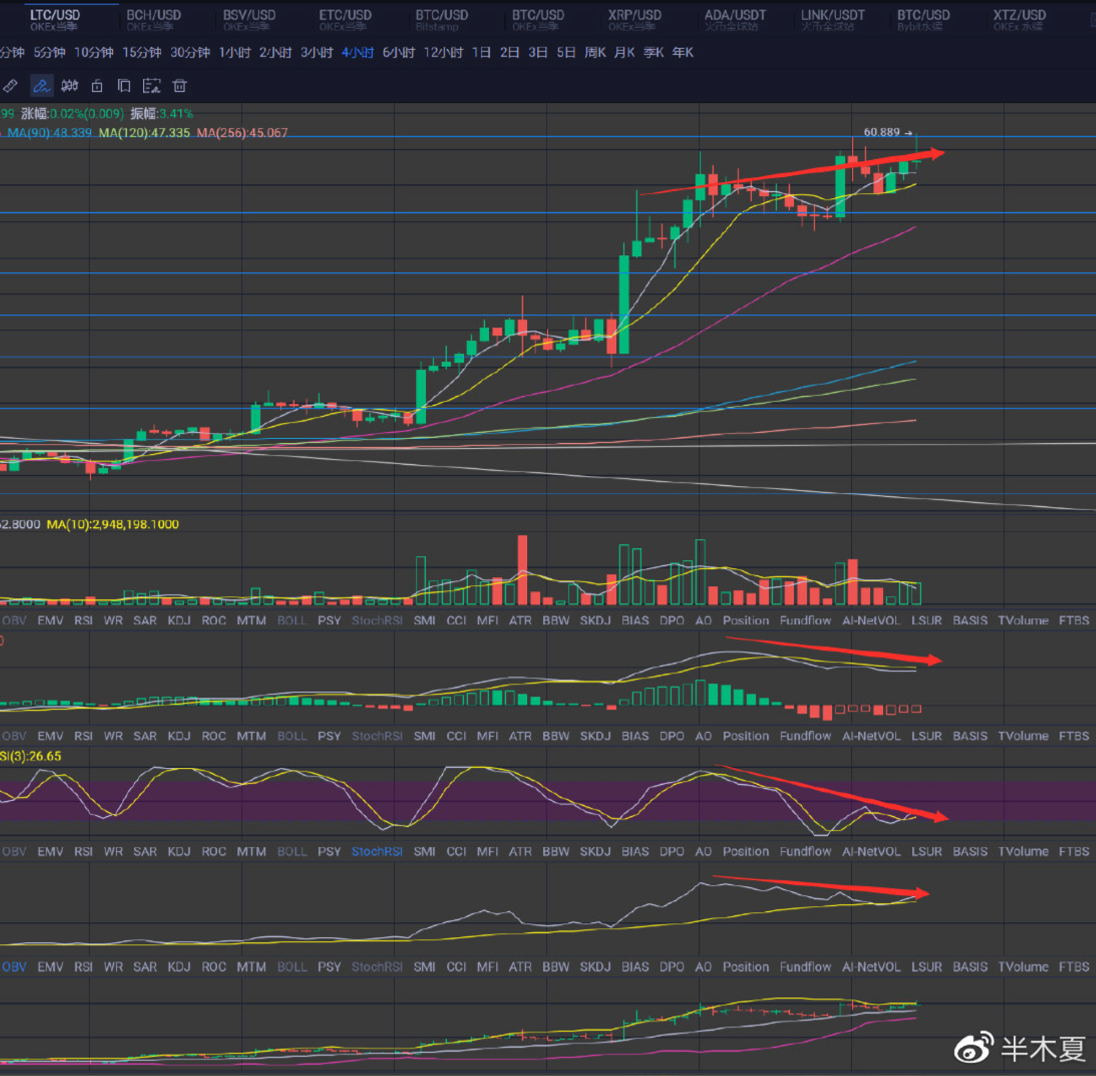Click the candlestick indicator settings icon
Viewport: 1096px width, 1076px height.
point(70,86)
